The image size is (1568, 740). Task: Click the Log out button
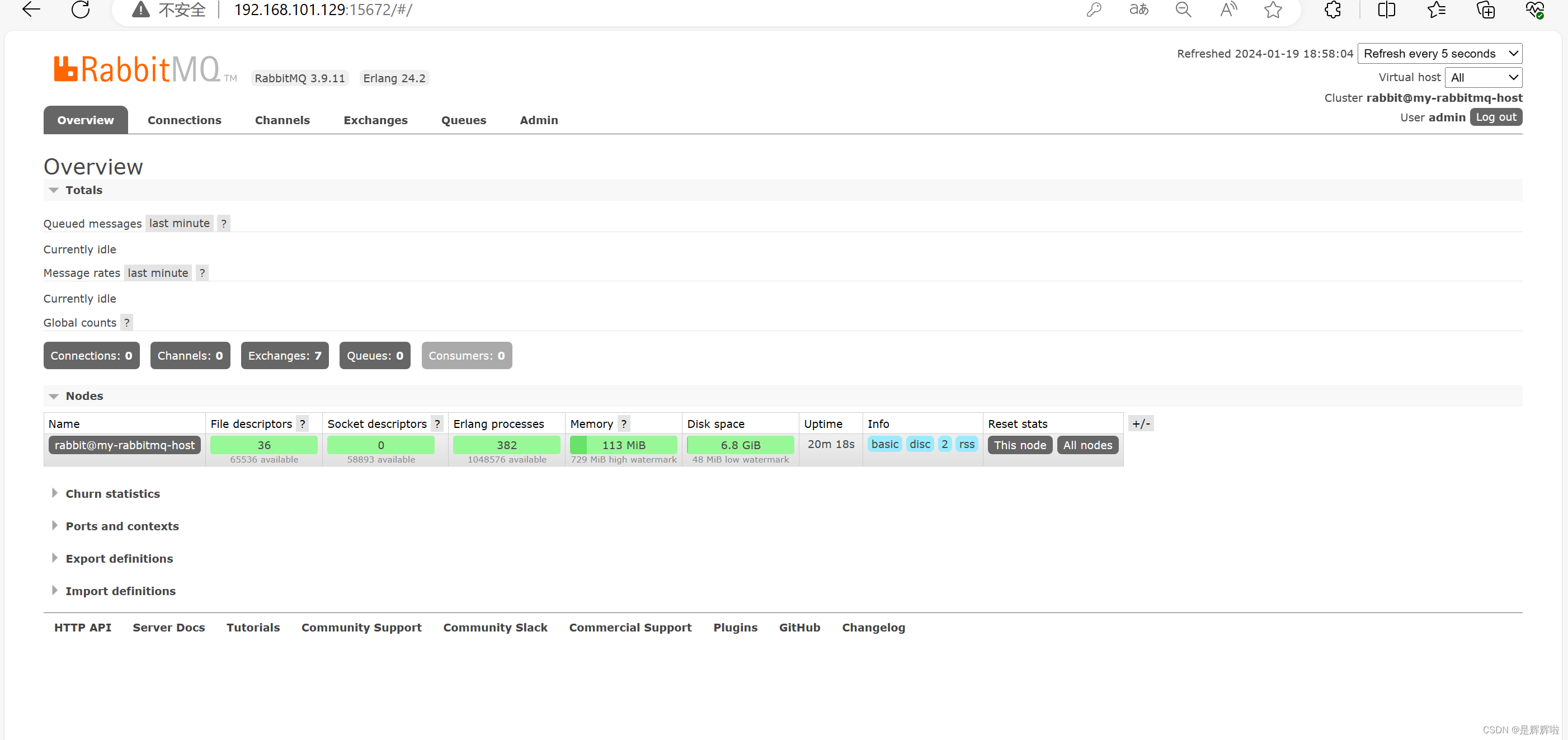(x=1496, y=117)
